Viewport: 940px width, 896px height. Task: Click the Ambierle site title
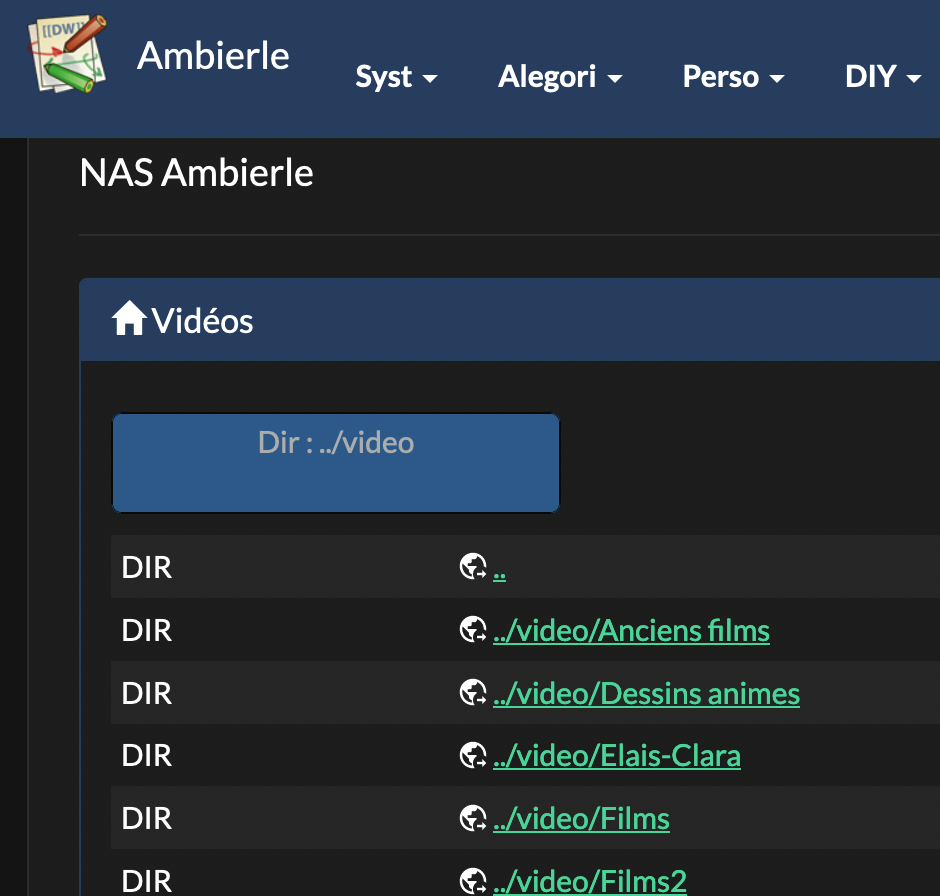(x=213, y=56)
